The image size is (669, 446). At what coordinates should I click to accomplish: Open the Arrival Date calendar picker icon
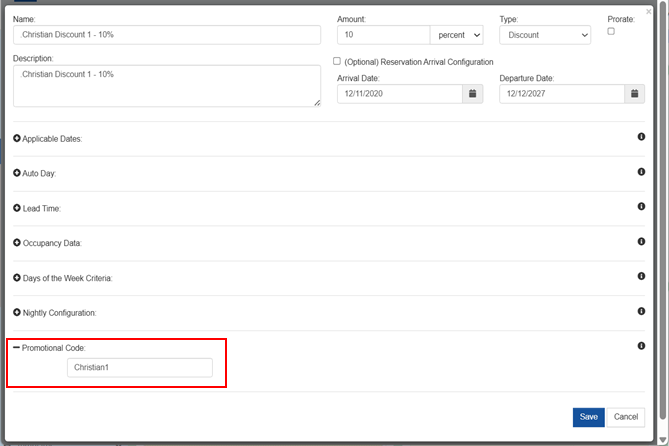[472, 94]
